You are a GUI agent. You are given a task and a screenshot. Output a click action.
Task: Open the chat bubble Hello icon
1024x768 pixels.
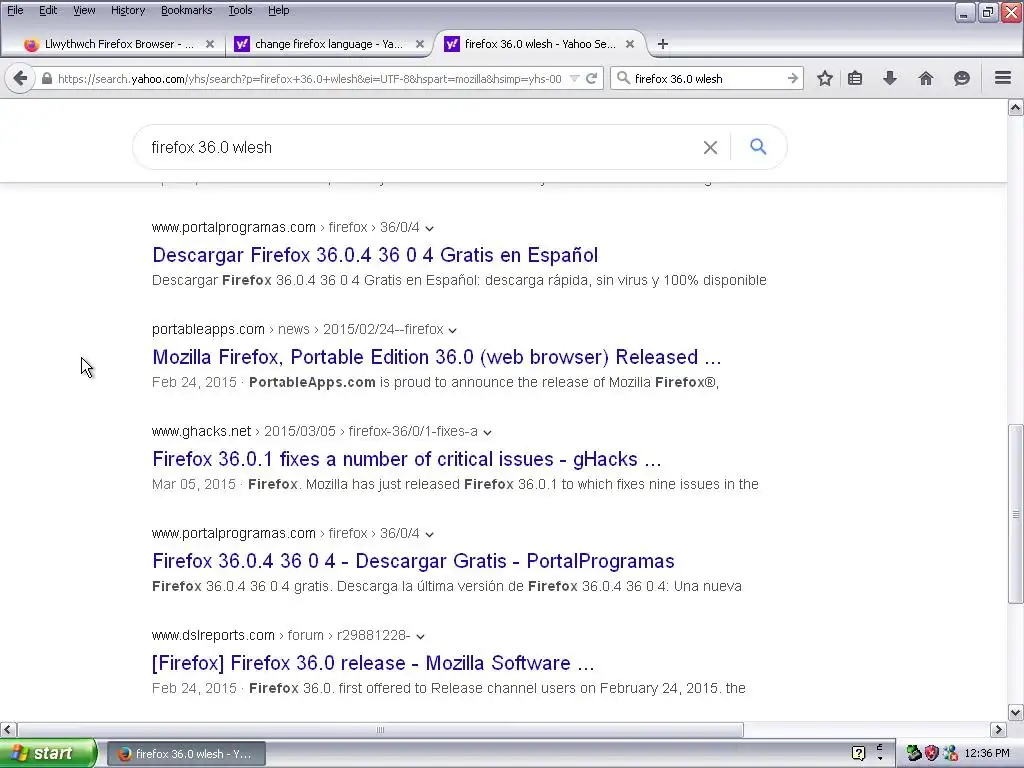(x=961, y=78)
